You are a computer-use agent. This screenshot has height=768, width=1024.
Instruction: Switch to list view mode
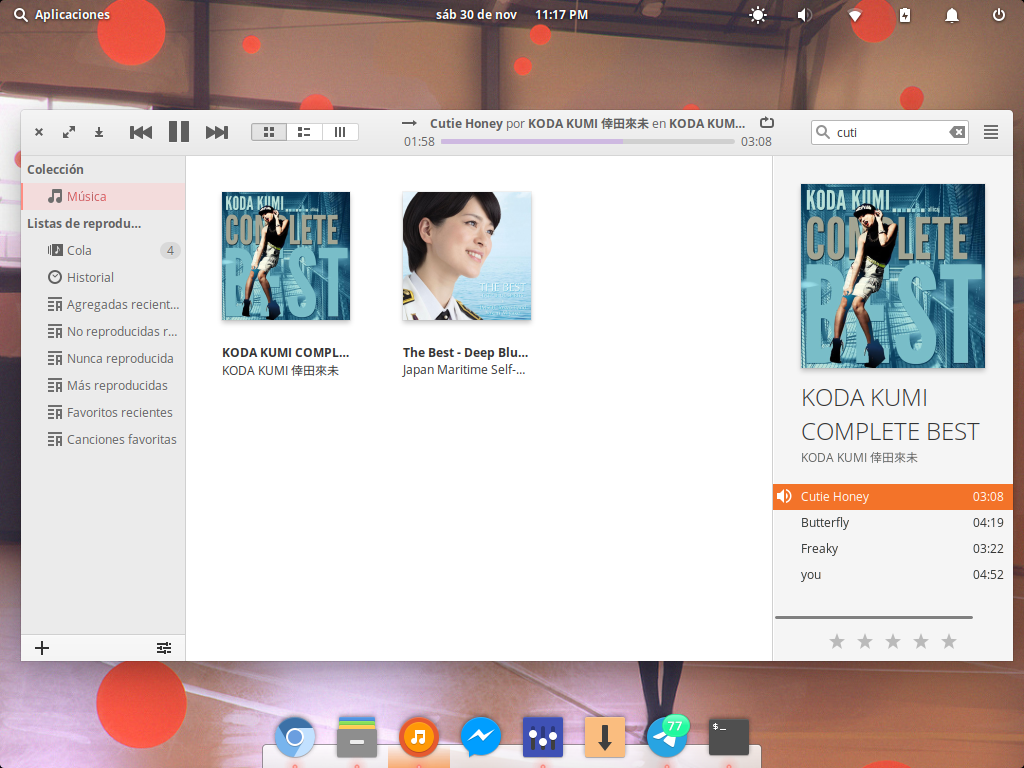pos(304,133)
